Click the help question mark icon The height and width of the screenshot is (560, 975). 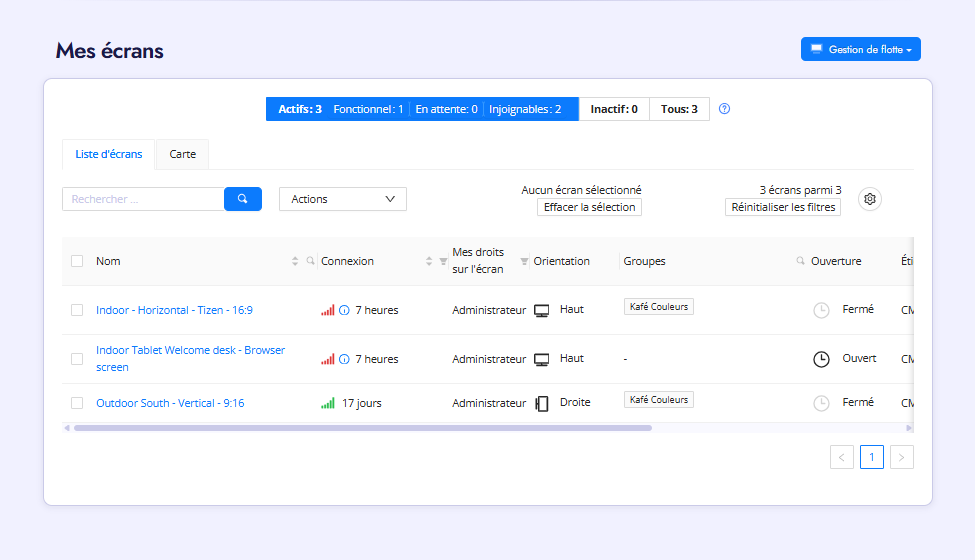(x=725, y=109)
